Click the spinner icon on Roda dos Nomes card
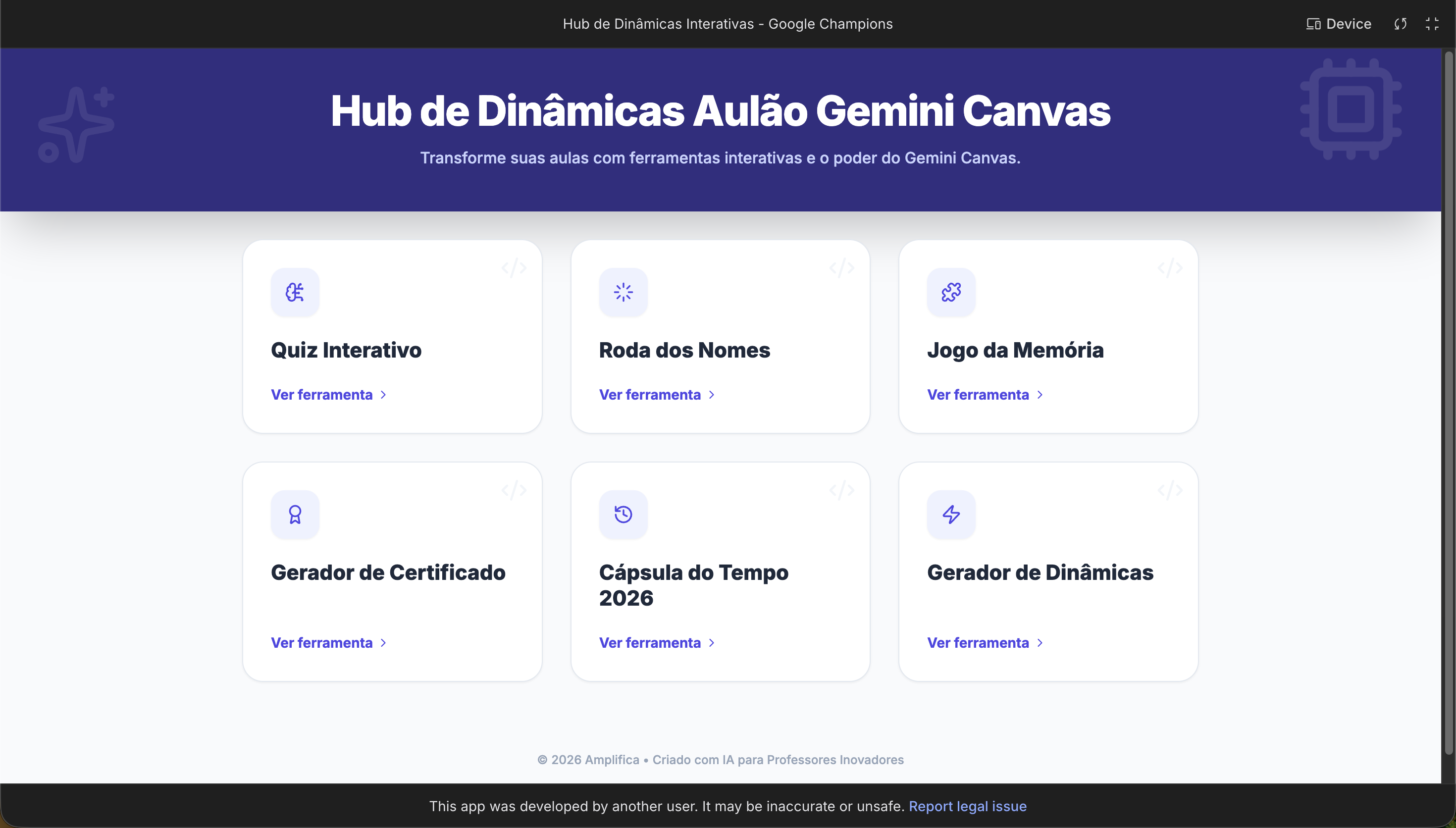The image size is (1456, 828). point(623,292)
